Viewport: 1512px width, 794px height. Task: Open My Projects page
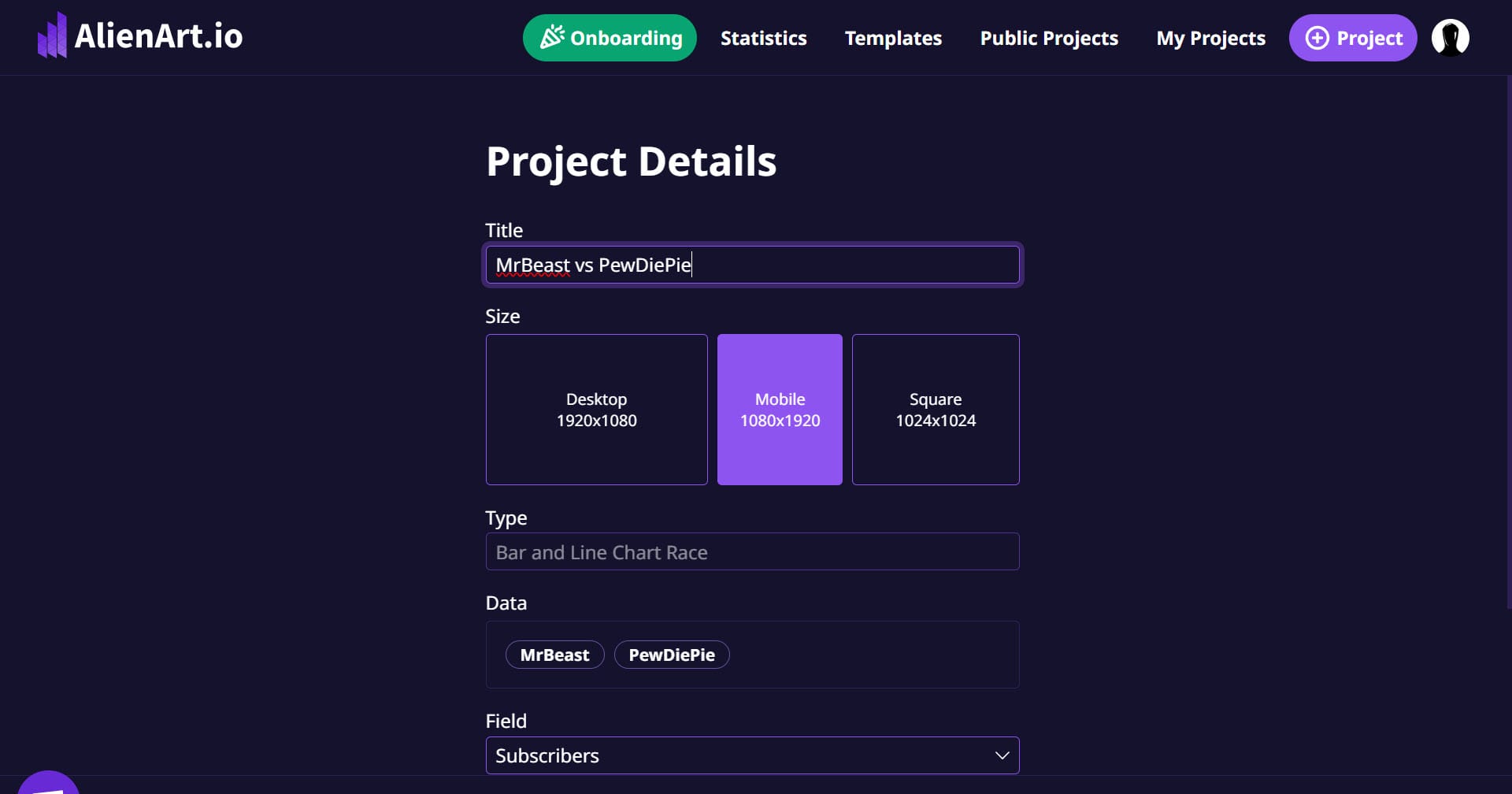tap(1210, 38)
